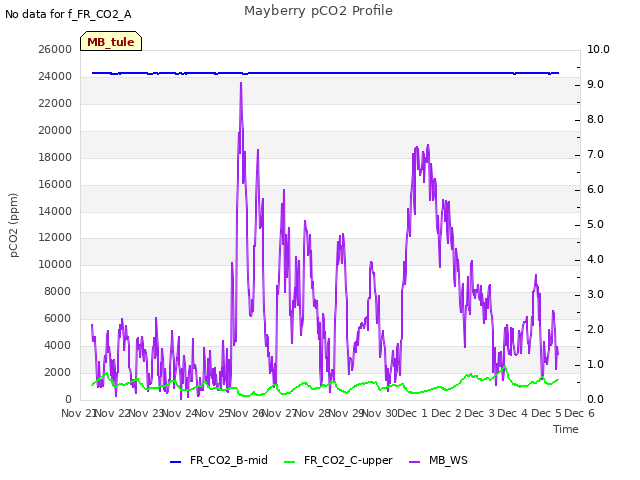
Task: Click the purple MB_WS legend swatch
Action: pos(414,462)
